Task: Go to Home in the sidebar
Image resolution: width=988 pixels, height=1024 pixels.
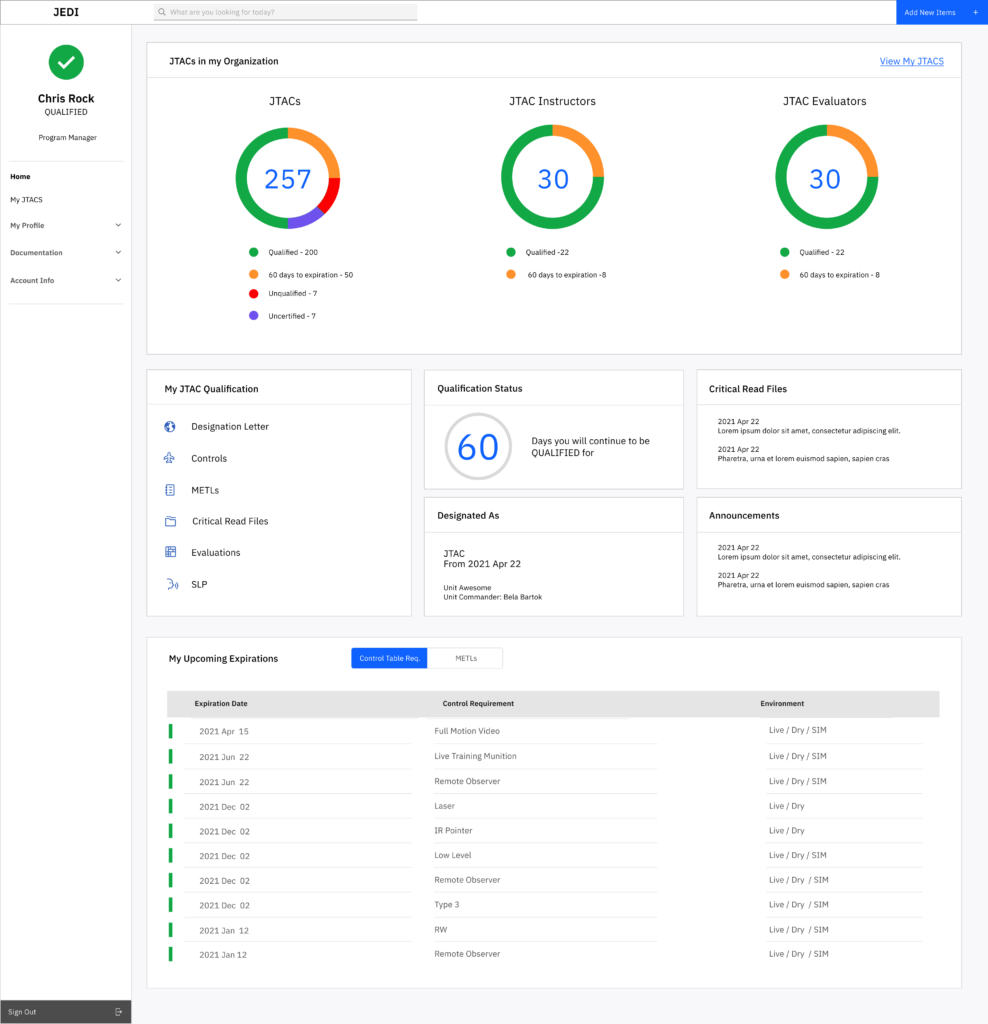Action: 20,177
